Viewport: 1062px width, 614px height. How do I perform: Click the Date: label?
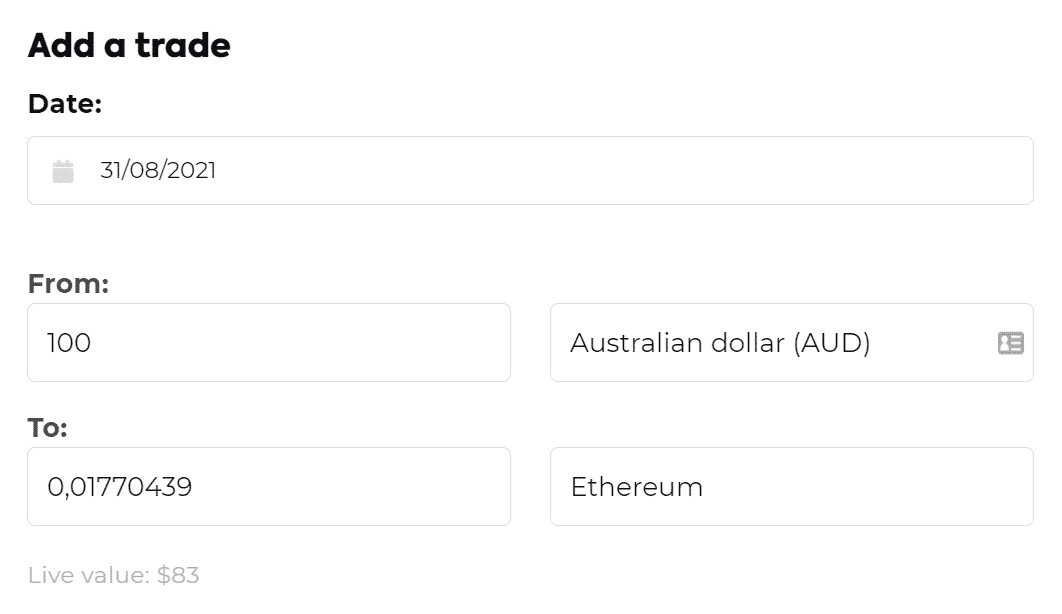click(65, 103)
